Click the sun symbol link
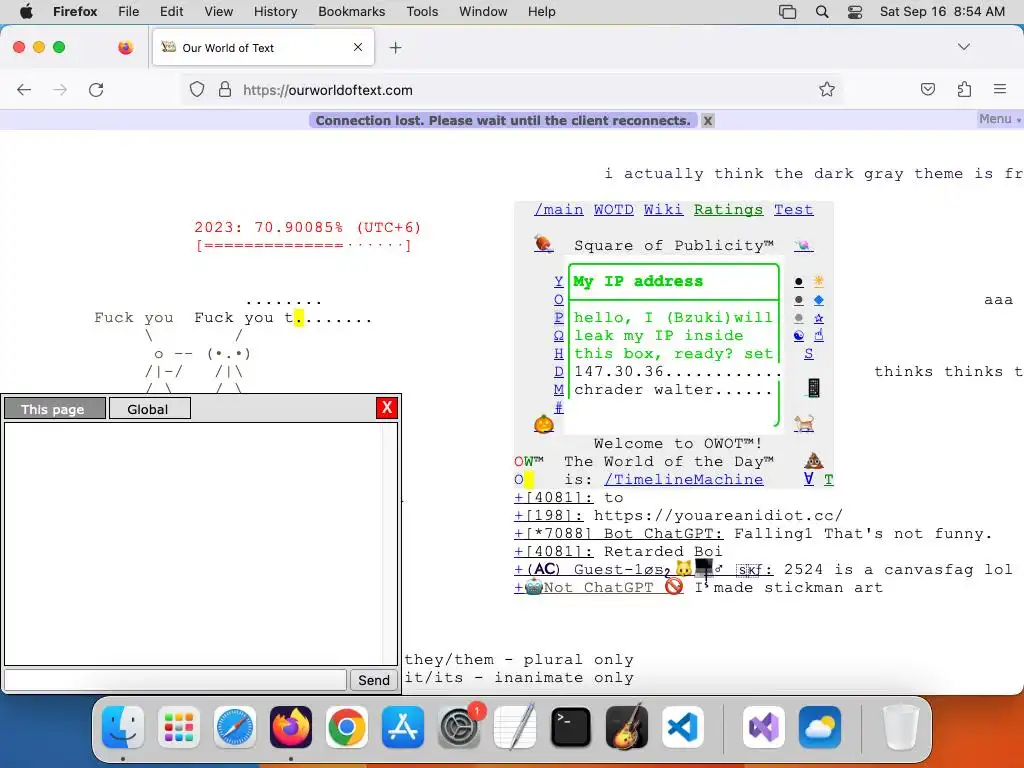The image size is (1024, 768). coord(818,281)
